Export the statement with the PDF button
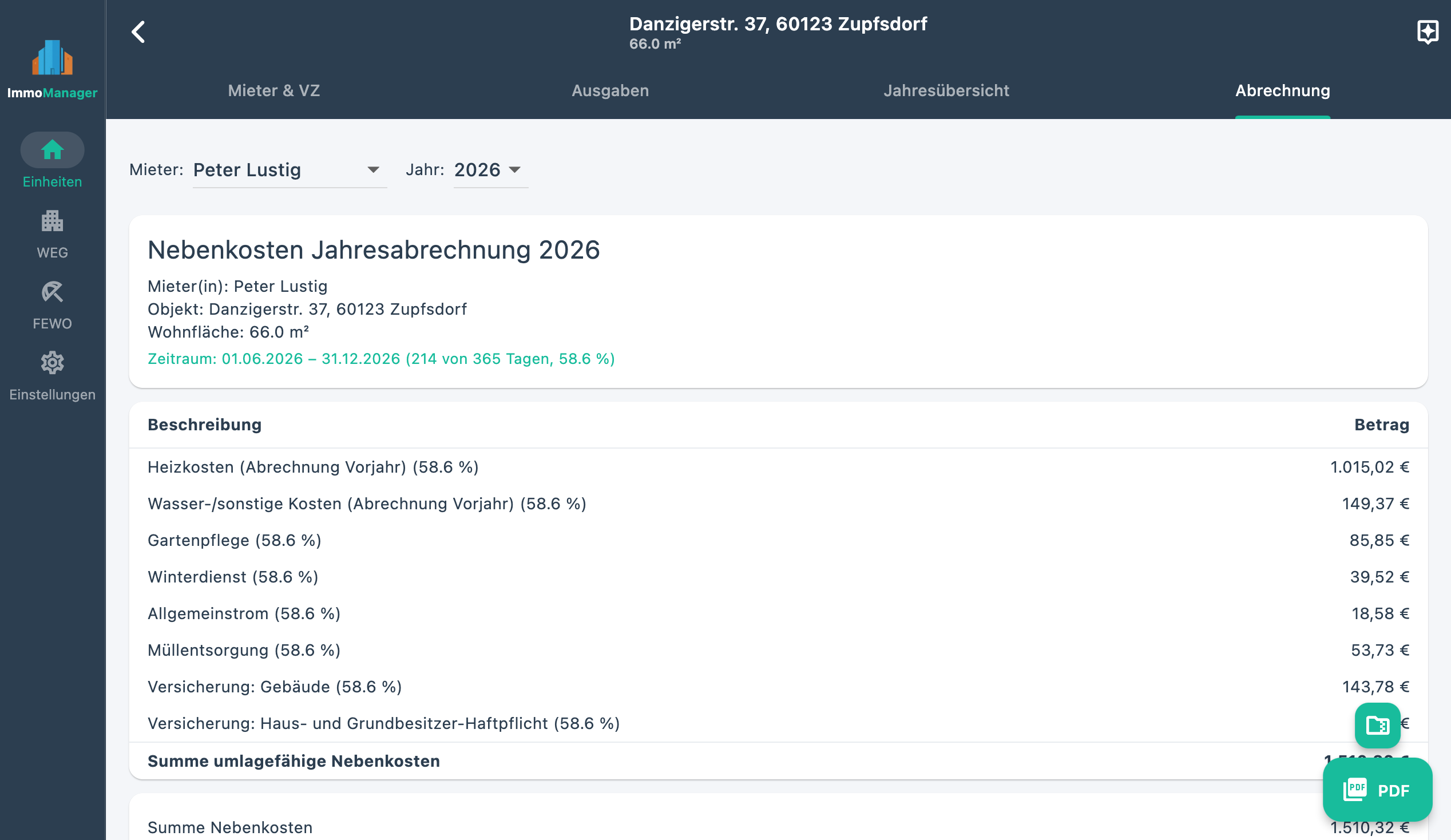Screen dimensions: 1451x840 (x=1377, y=790)
